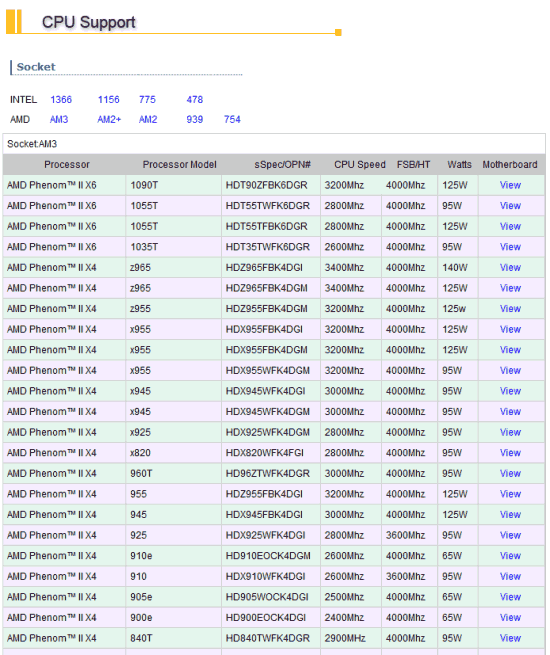
Task: View motherboards for 960T processor
Action: (x=510, y=474)
